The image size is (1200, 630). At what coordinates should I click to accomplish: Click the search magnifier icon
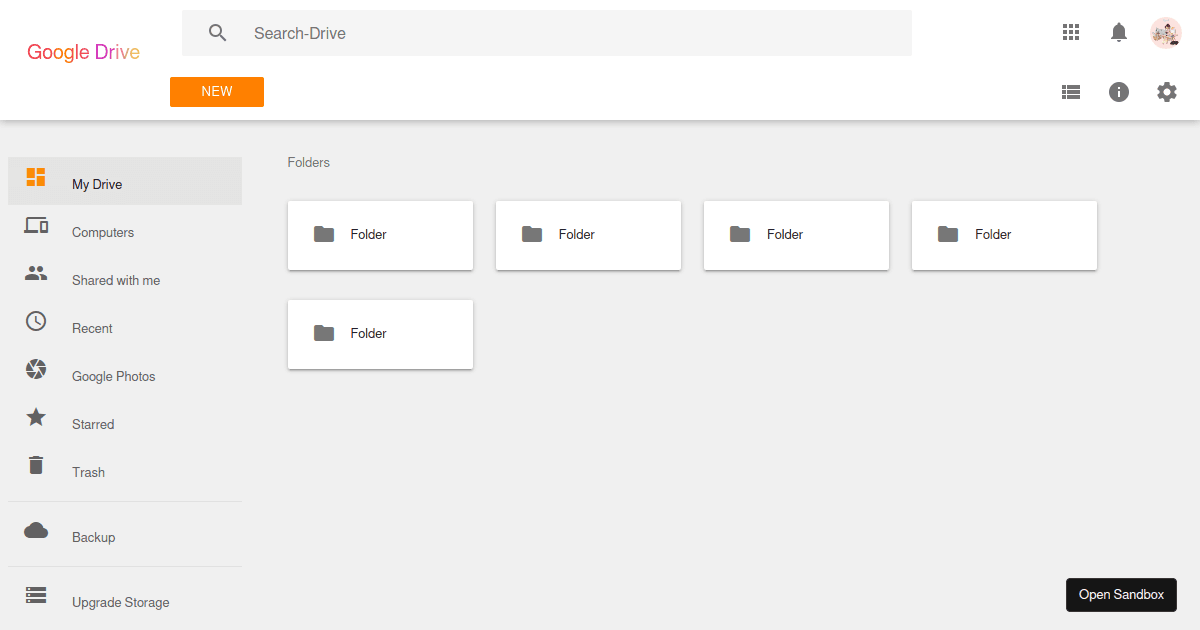(217, 32)
